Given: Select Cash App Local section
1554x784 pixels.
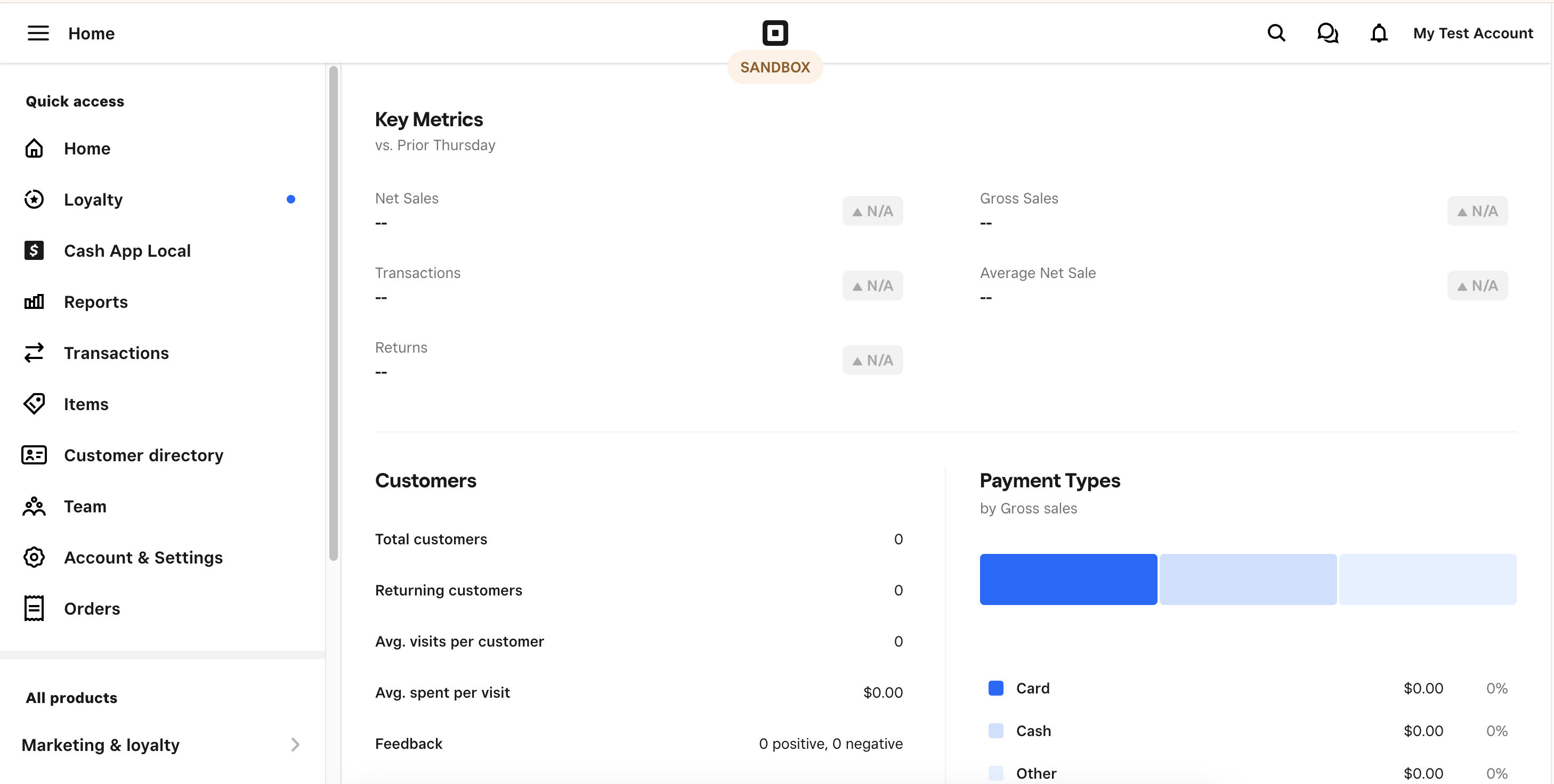Looking at the screenshot, I should coord(127,250).
